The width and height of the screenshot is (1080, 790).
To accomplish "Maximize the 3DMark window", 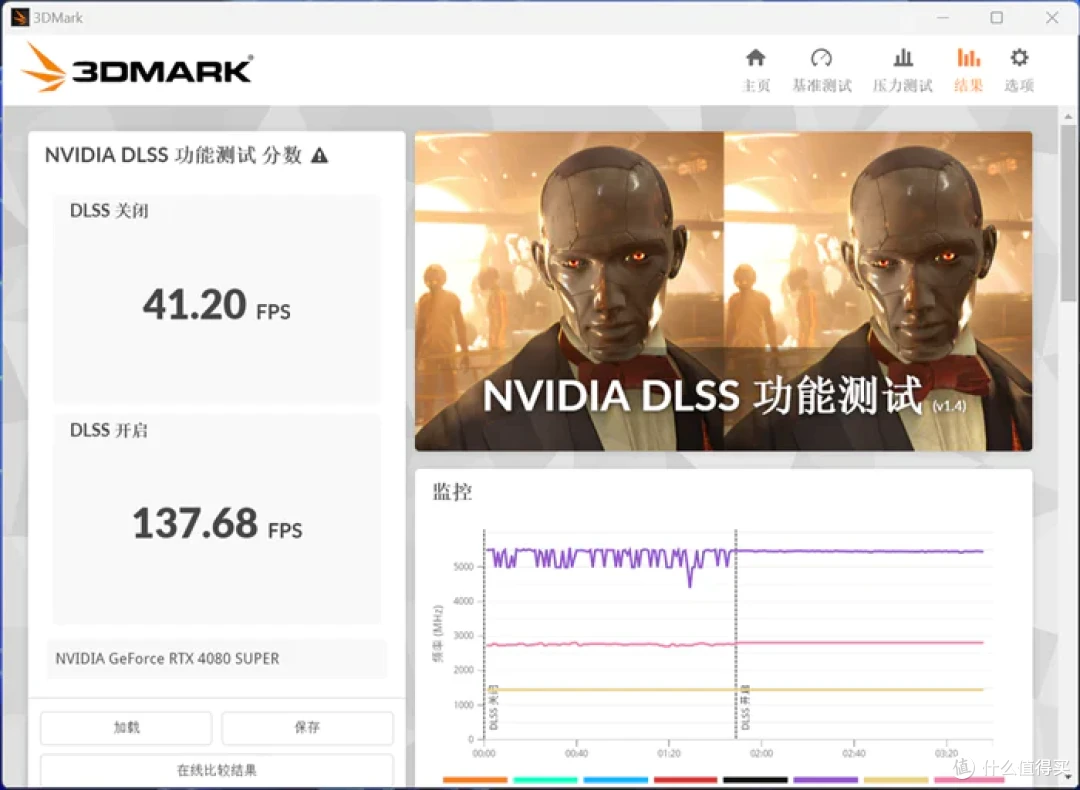I will click(x=997, y=17).
